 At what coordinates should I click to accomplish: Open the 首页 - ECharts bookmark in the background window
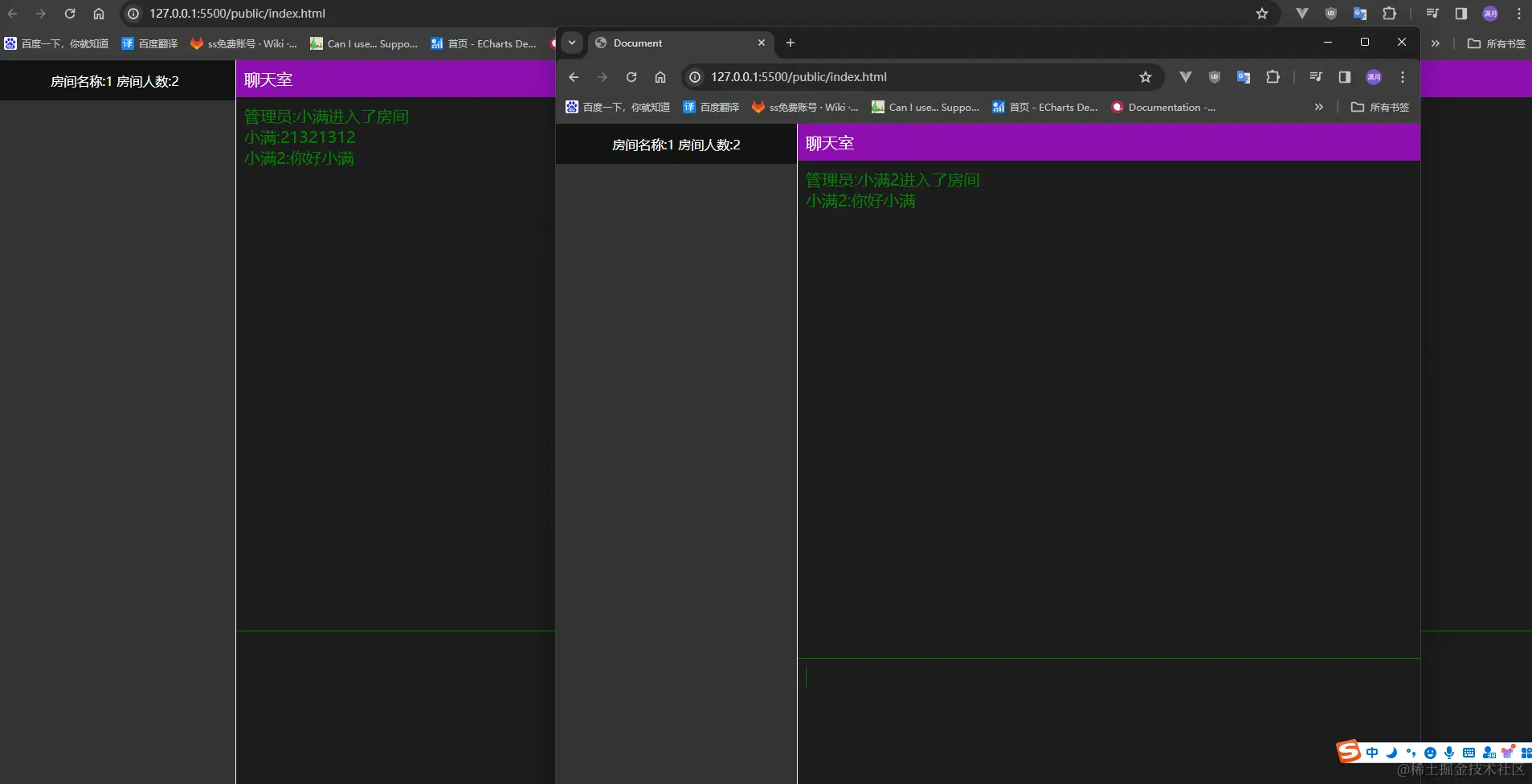click(483, 43)
